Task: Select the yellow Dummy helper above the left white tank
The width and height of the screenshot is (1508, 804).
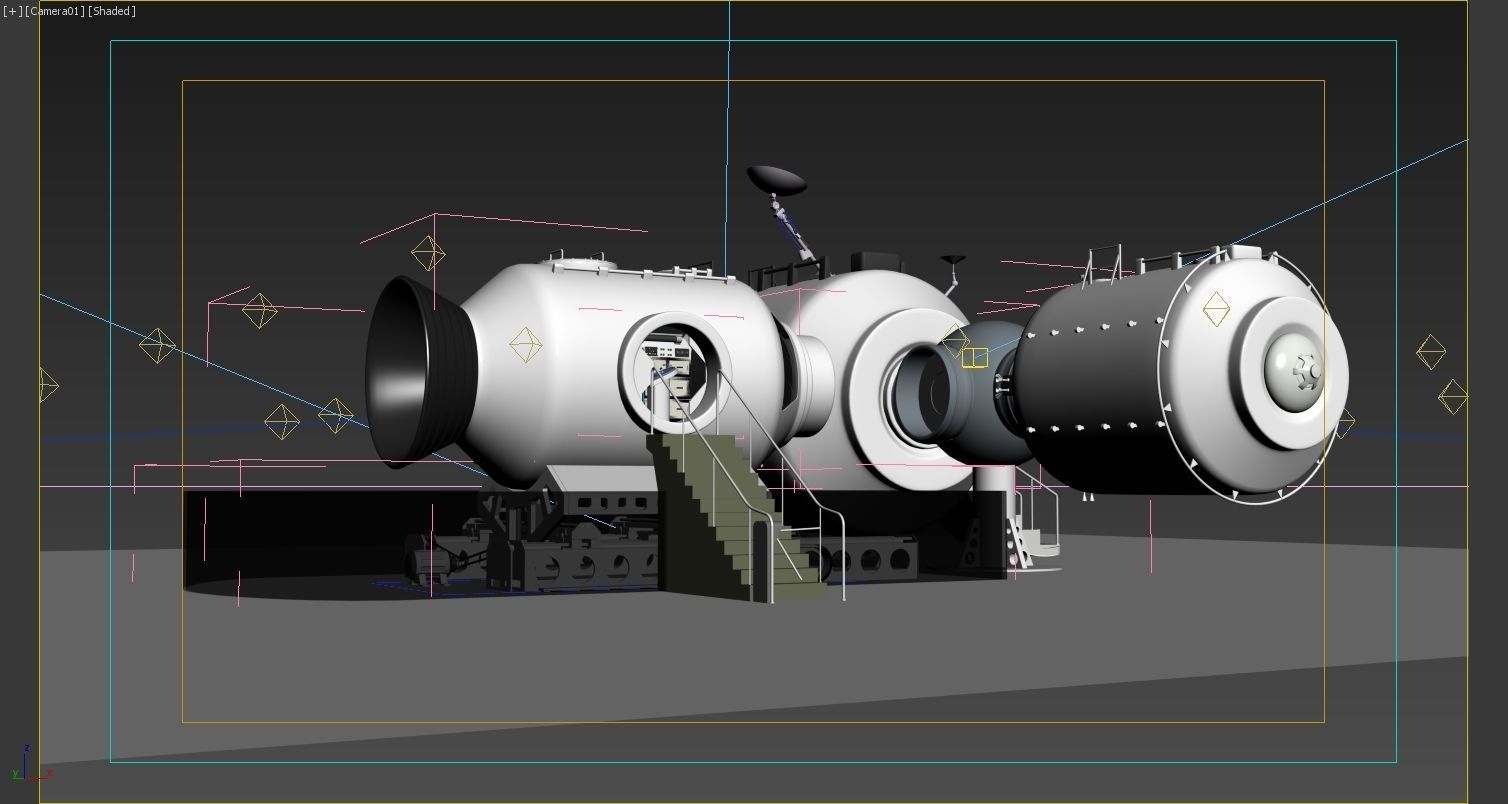Action: click(x=428, y=253)
